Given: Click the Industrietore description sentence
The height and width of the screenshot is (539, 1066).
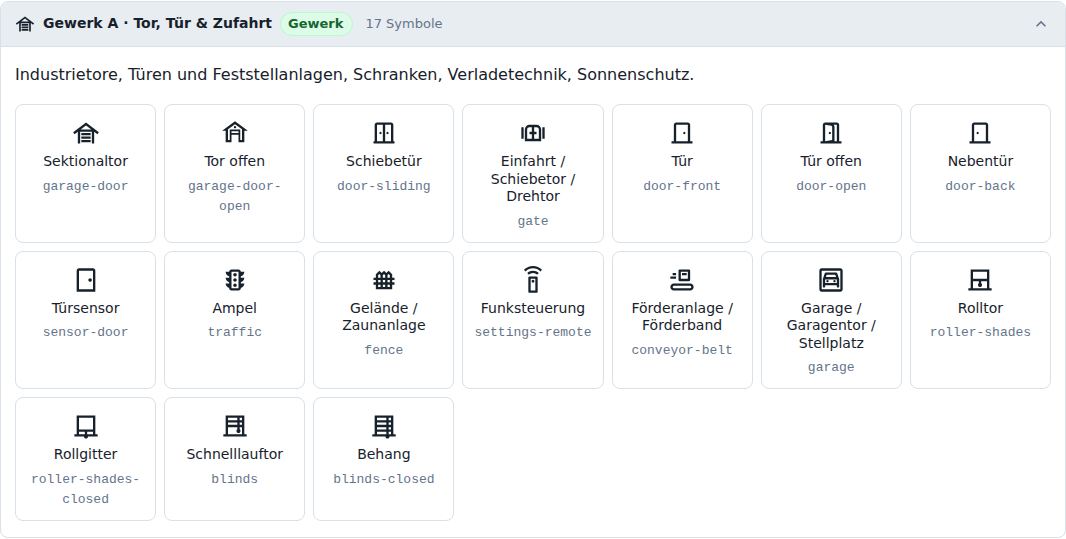Looking at the screenshot, I should 354,75.
